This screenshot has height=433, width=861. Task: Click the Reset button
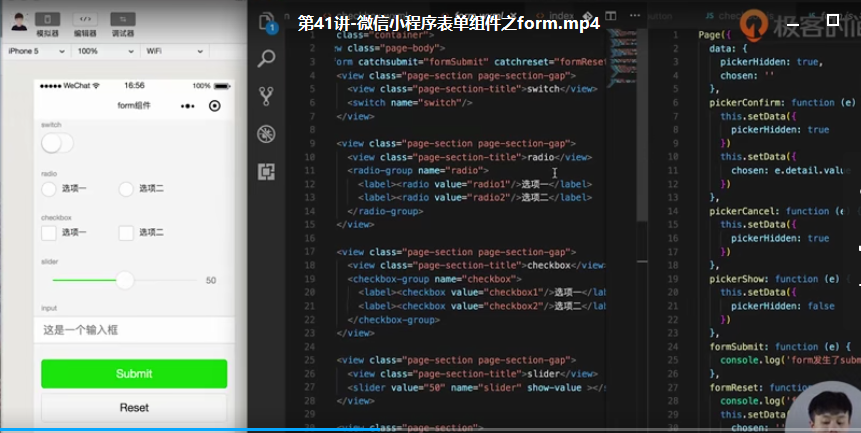[x=134, y=407]
